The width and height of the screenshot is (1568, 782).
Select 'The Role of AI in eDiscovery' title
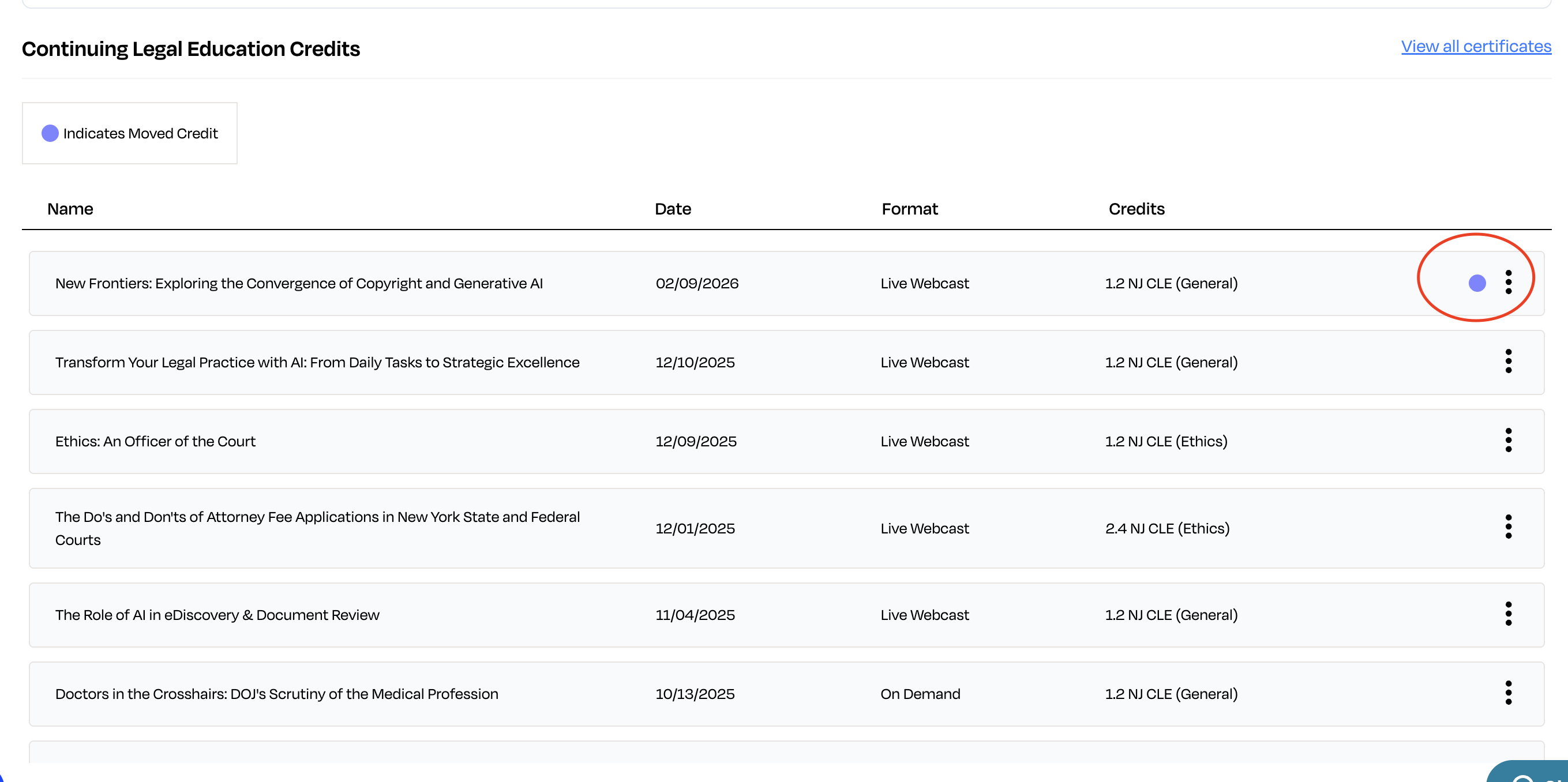pos(217,615)
